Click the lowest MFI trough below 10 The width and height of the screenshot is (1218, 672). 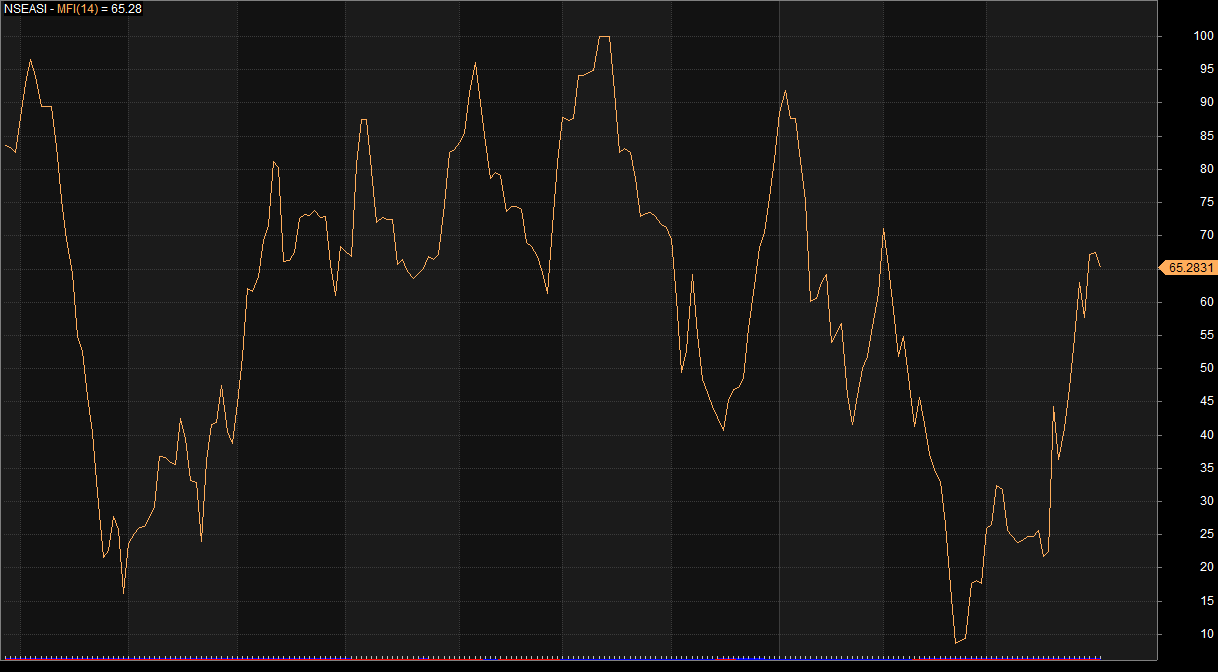coord(956,642)
